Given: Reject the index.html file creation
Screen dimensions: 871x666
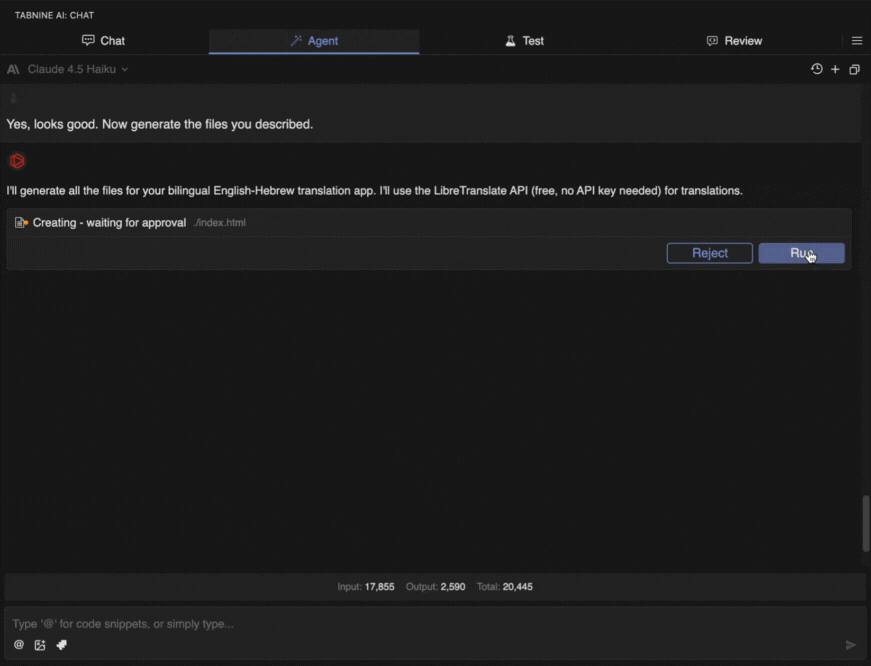Looking at the screenshot, I should 709,253.
